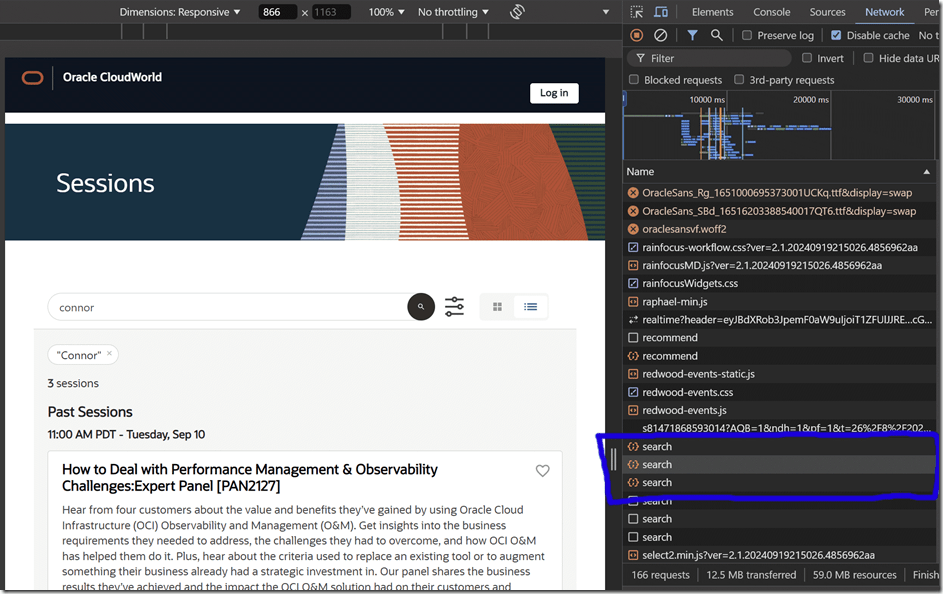Open the 100% zoom dropdown

click(386, 12)
